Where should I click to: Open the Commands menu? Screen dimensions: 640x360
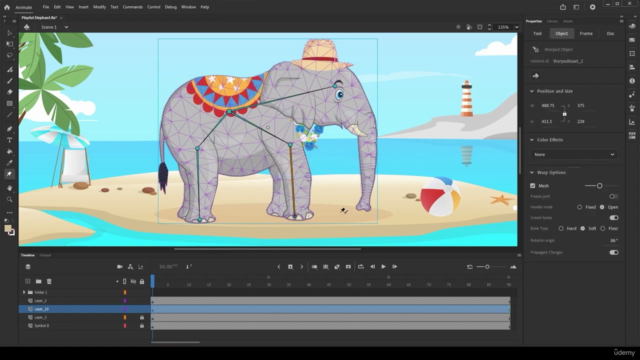133,7
